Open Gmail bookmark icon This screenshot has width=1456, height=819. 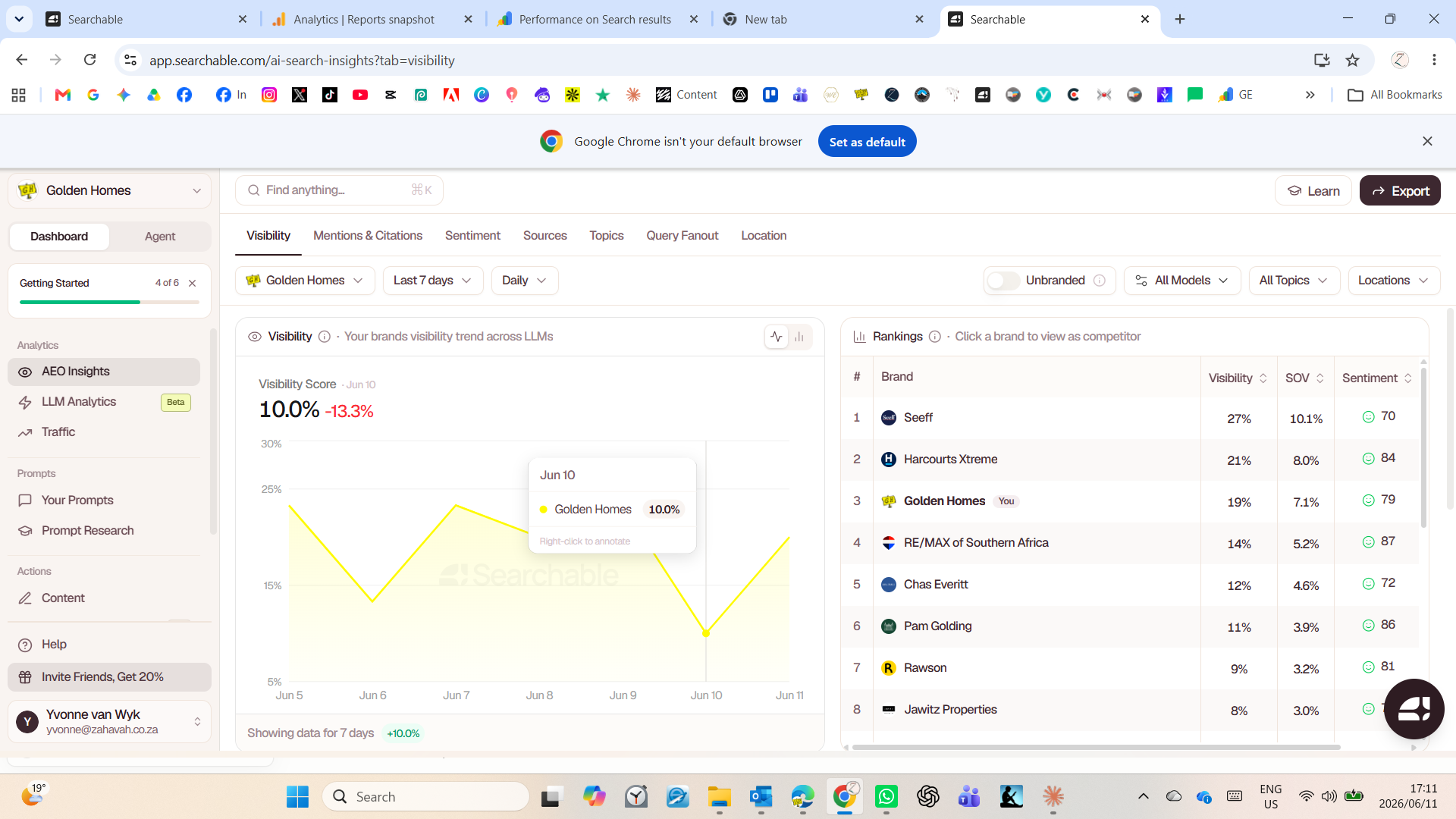pos(63,95)
